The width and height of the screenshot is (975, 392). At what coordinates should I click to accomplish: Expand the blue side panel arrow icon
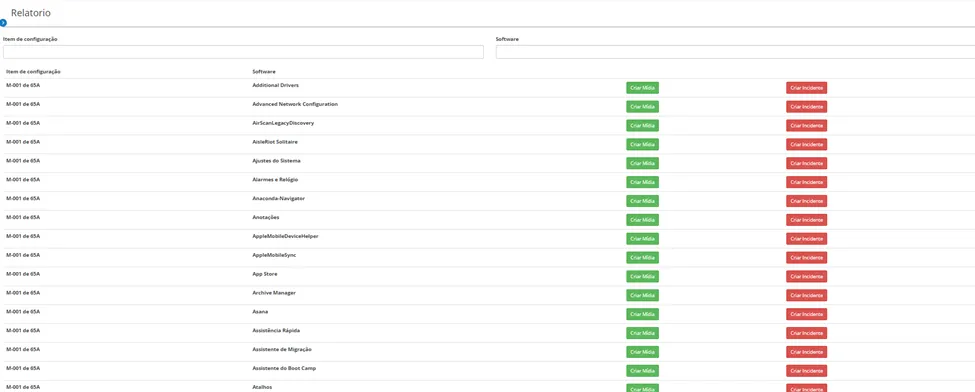[x=3, y=22]
